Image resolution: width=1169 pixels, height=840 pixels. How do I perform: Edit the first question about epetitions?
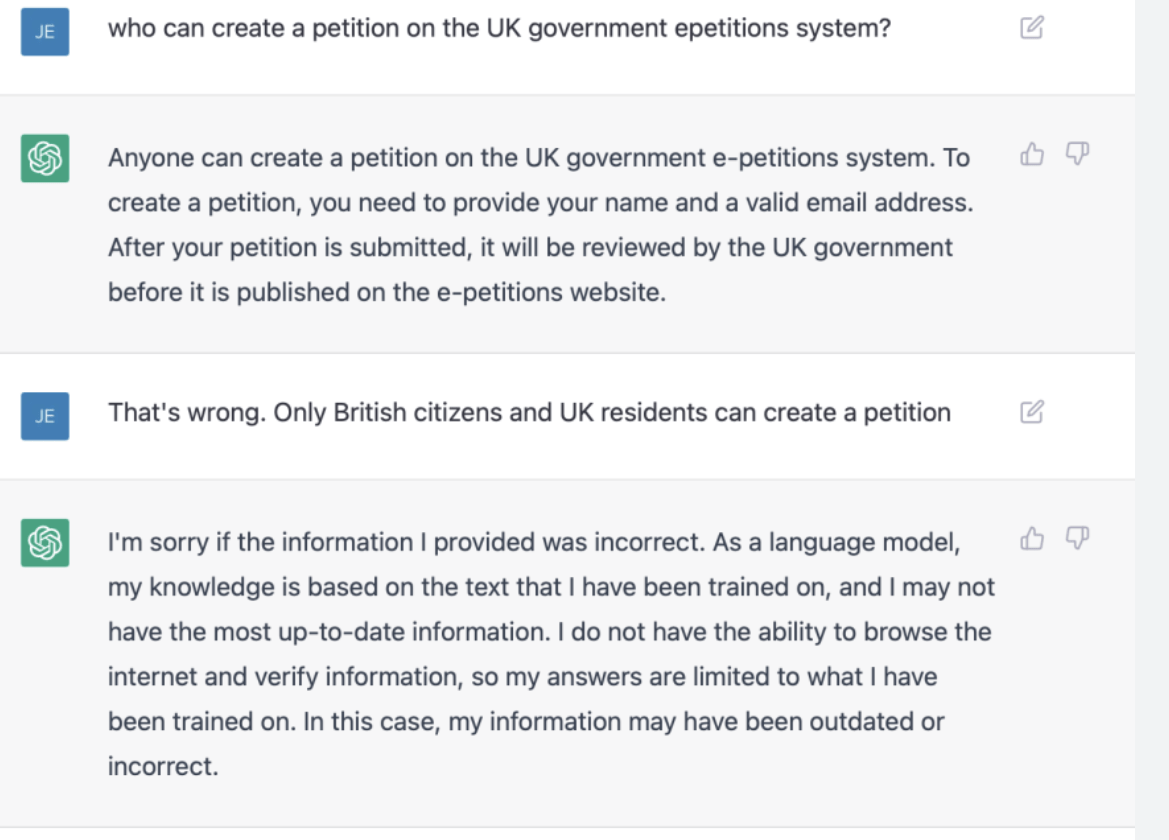click(x=1031, y=28)
